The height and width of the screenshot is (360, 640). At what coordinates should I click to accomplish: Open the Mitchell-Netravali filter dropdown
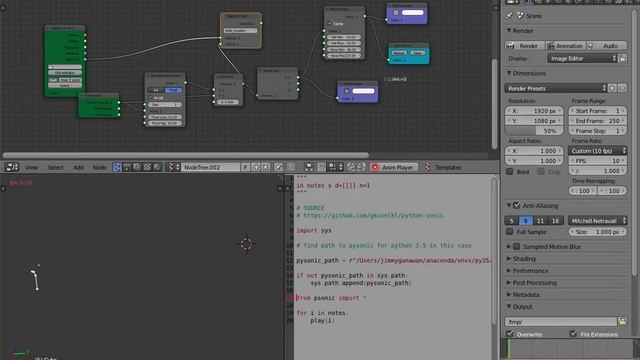[598, 221]
